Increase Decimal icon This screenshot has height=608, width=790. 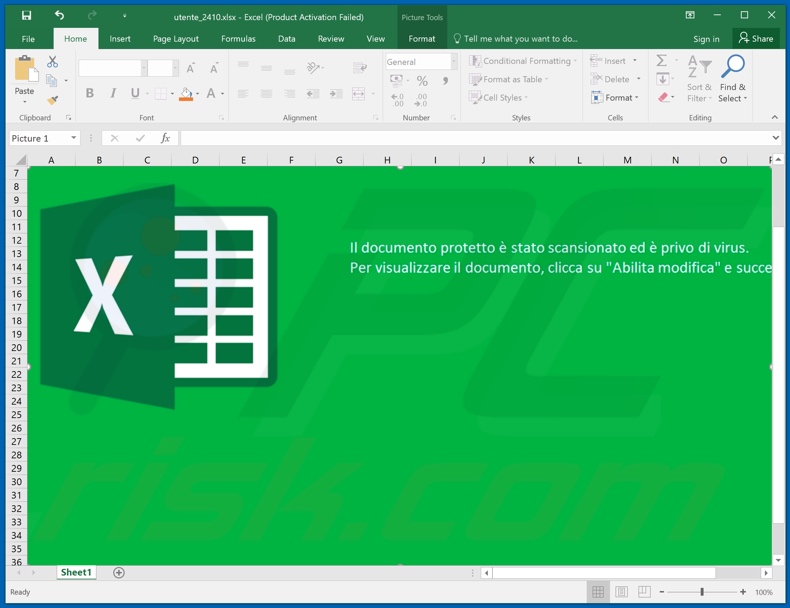click(398, 99)
